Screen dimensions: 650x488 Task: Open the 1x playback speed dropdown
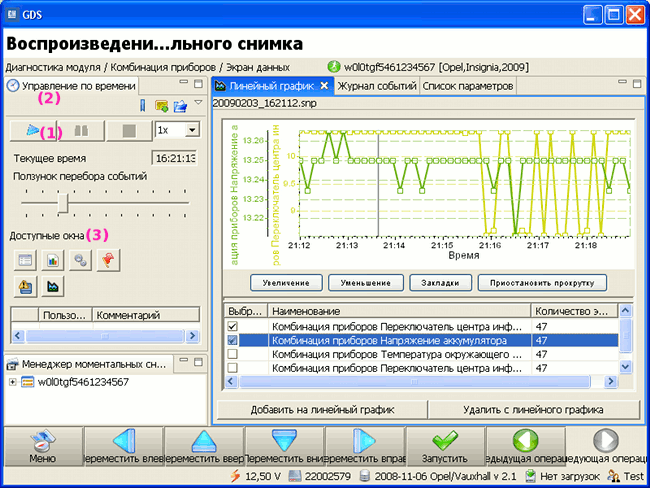pos(192,130)
